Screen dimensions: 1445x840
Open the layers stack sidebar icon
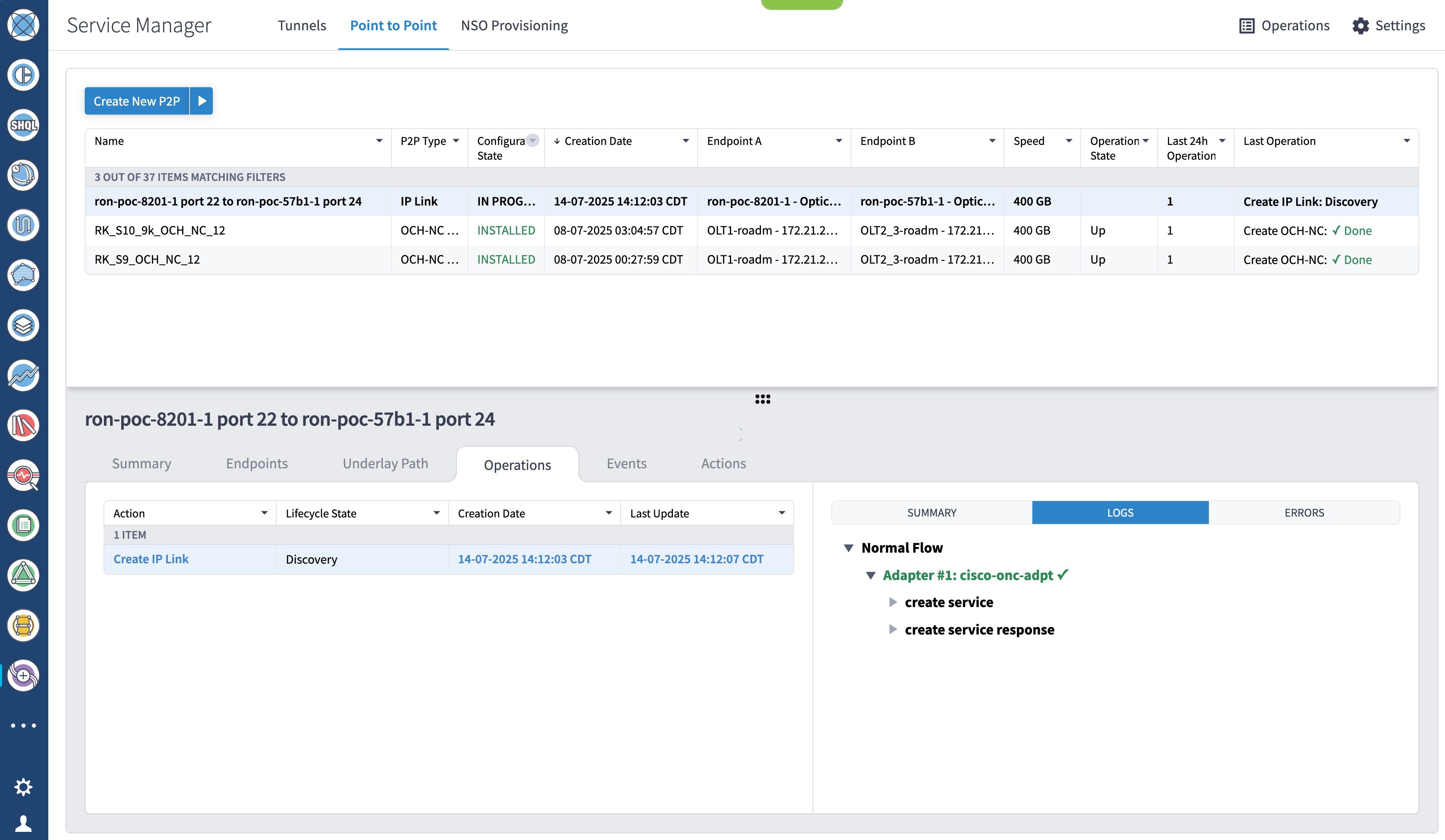coord(23,325)
